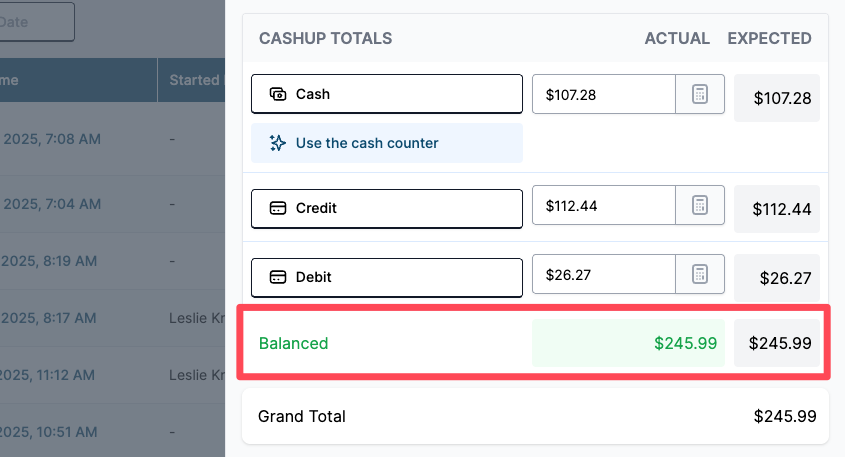This screenshot has height=457, width=845.
Task: Click the Debit actual amount field
Action: coord(604,274)
